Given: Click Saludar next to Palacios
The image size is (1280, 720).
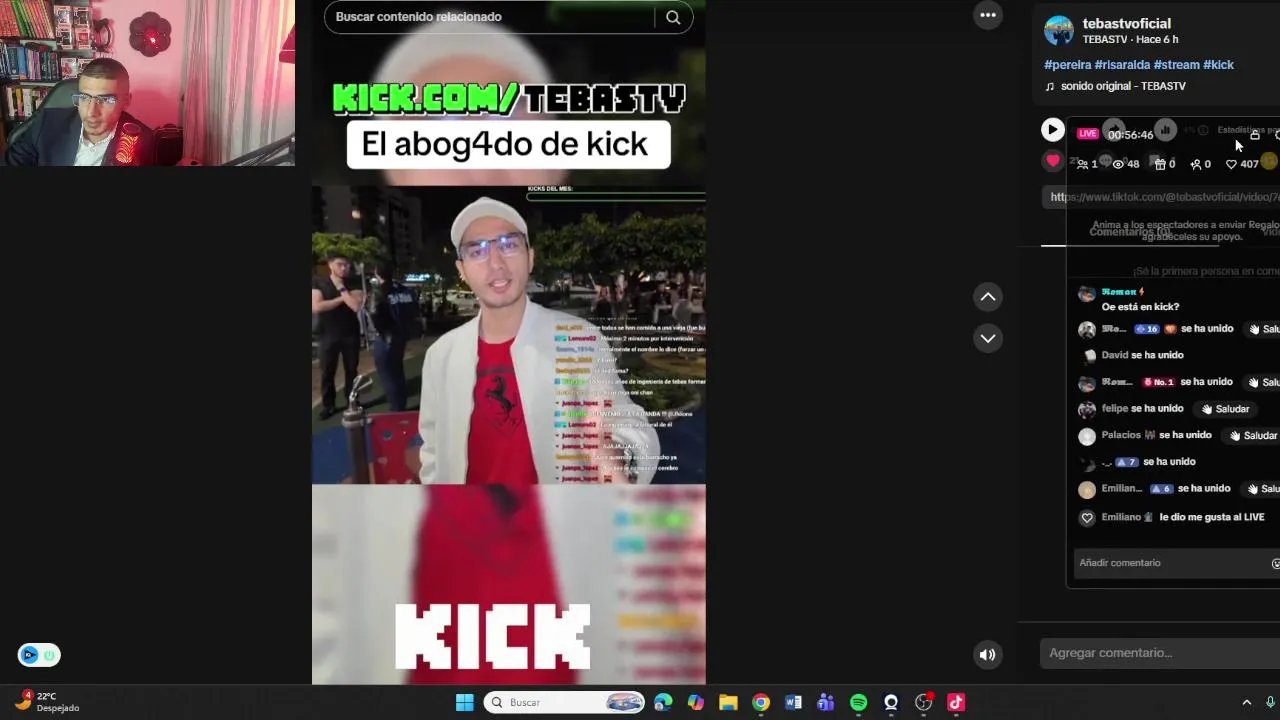Looking at the screenshot, I should pyautogui.click(x=1253, y=435).
